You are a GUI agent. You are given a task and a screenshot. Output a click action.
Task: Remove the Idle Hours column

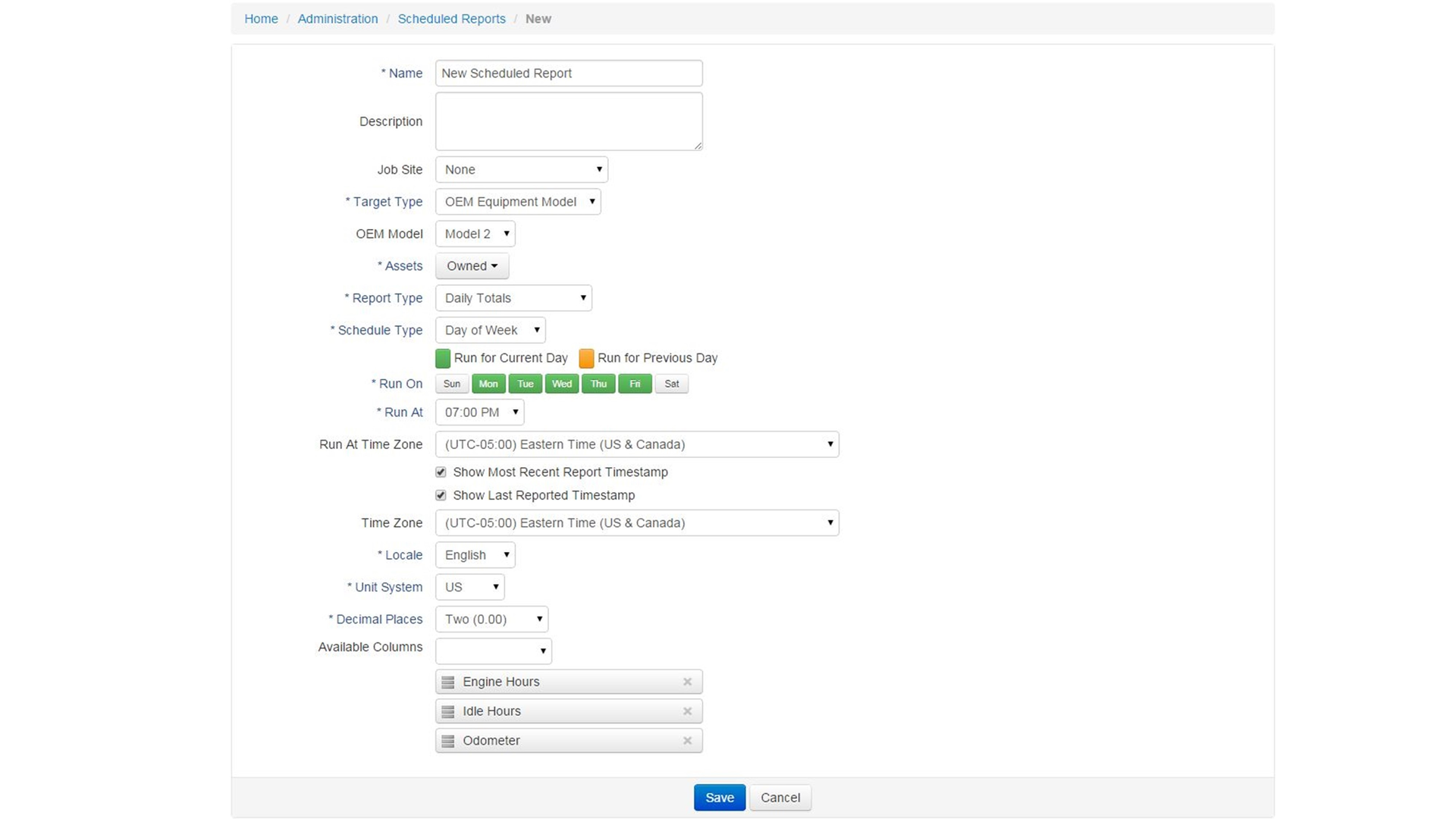pyautogui.click(x=687, y=711)
